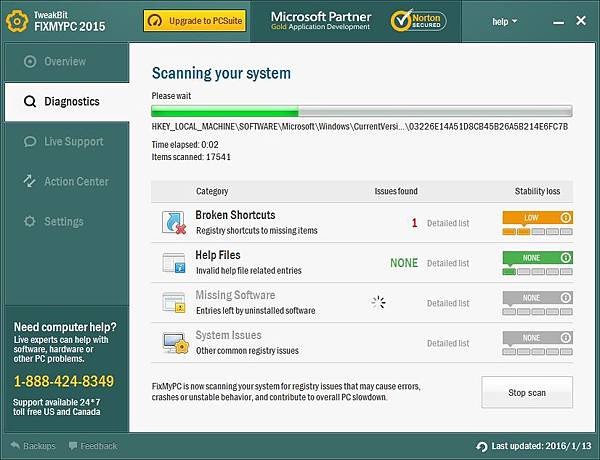Click the Feedback speech icon
The height and width of the screenshot is (460, 600).
click(73, 446)
